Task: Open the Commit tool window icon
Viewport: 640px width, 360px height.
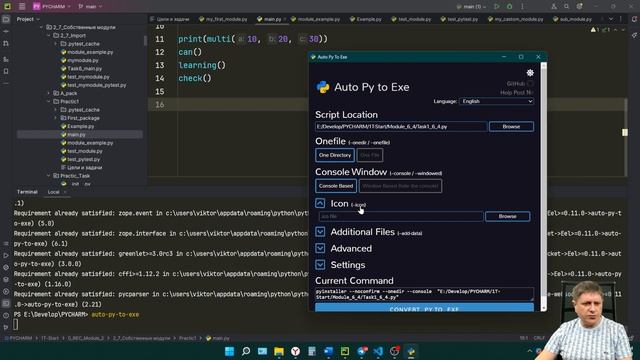Action: tap(6, 31)
